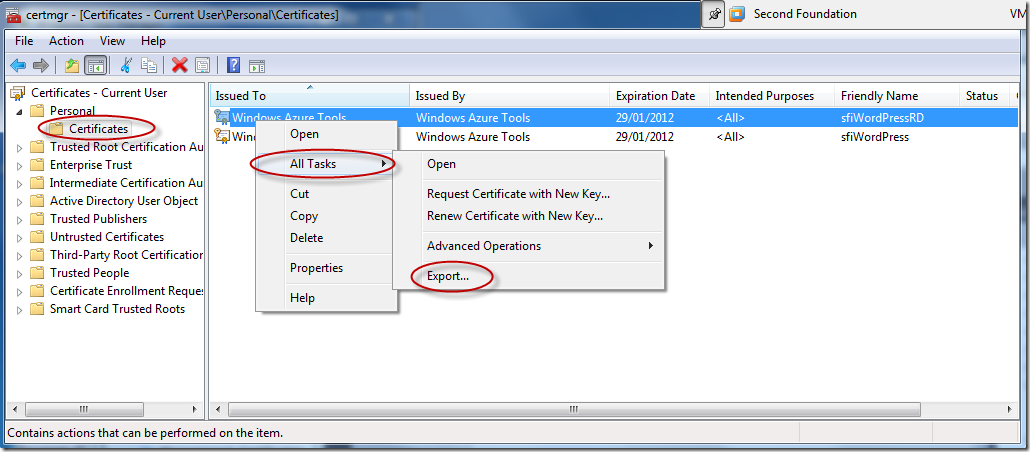Click the certmgr app icon in title bar
The height and width of the screenshot is (452, 1030).
(x=14, y=14)
